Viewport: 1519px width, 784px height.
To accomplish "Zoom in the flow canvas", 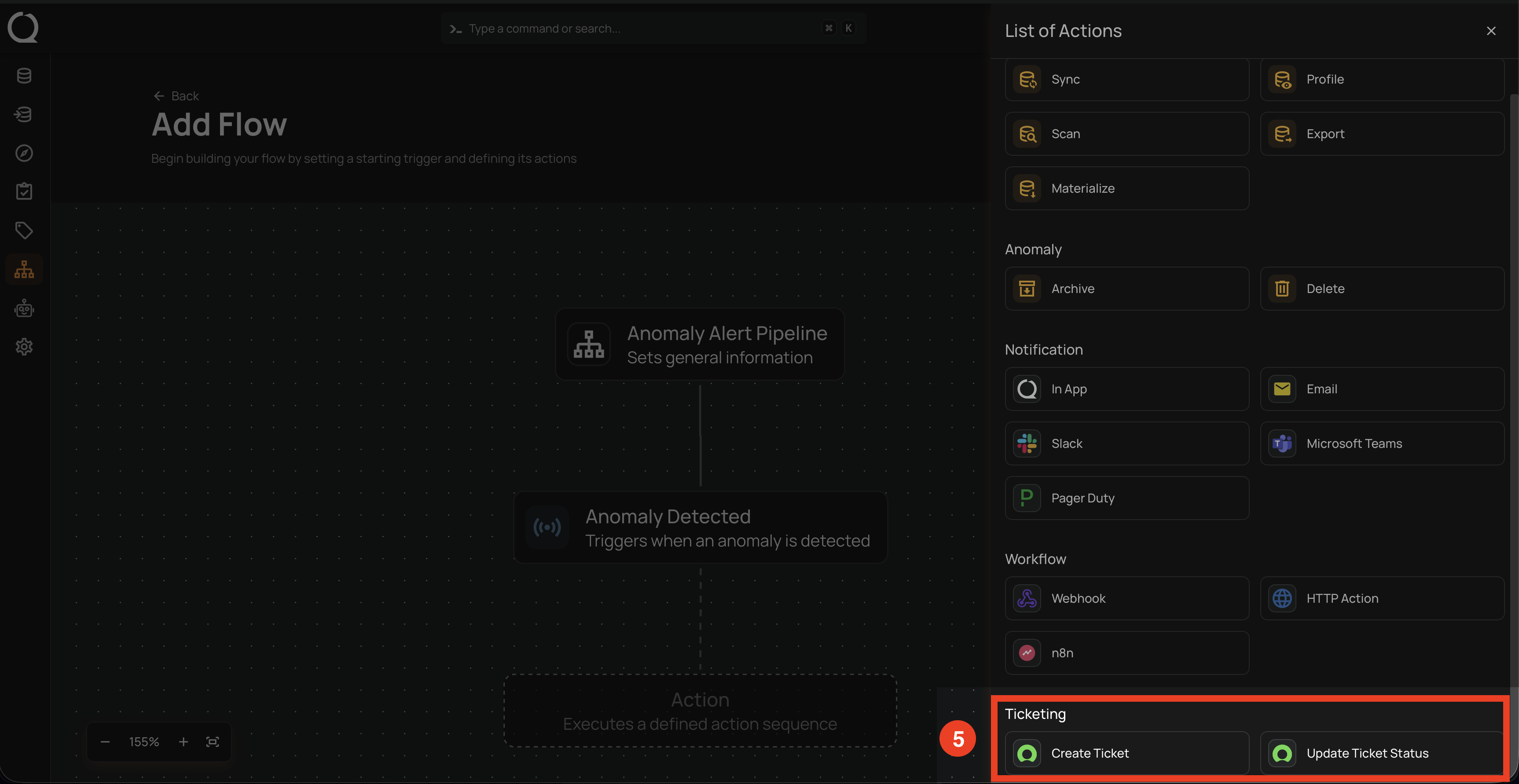I will (183, 742).
